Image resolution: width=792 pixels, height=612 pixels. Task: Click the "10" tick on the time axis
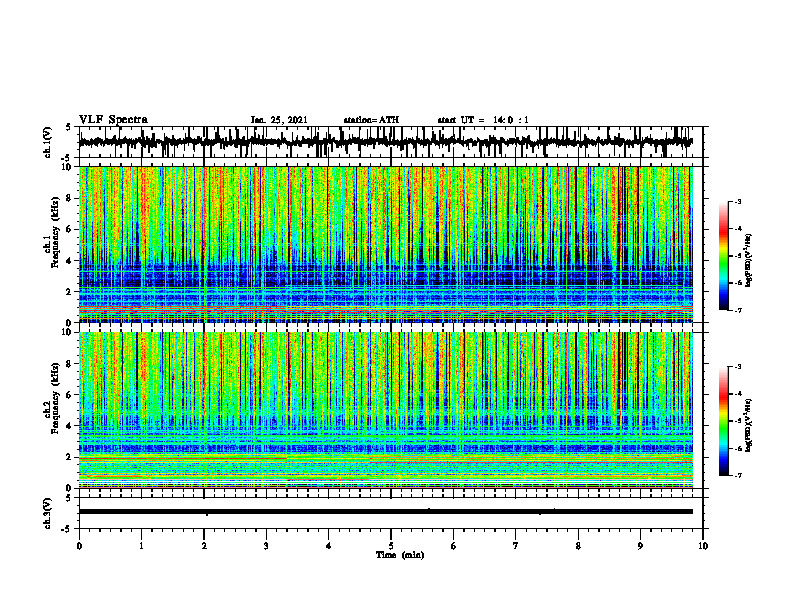pyautogui.click(x=703, y=546)
